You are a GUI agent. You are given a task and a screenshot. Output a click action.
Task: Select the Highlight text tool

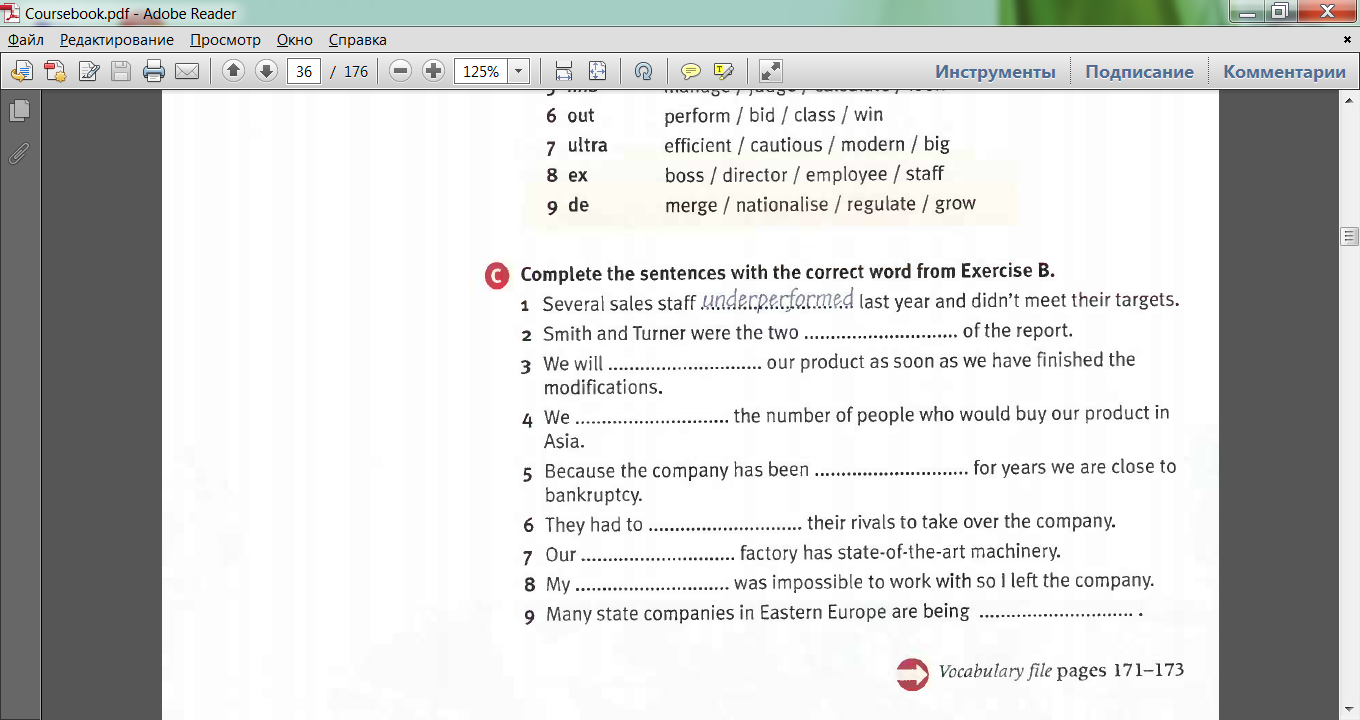point(723,71)
